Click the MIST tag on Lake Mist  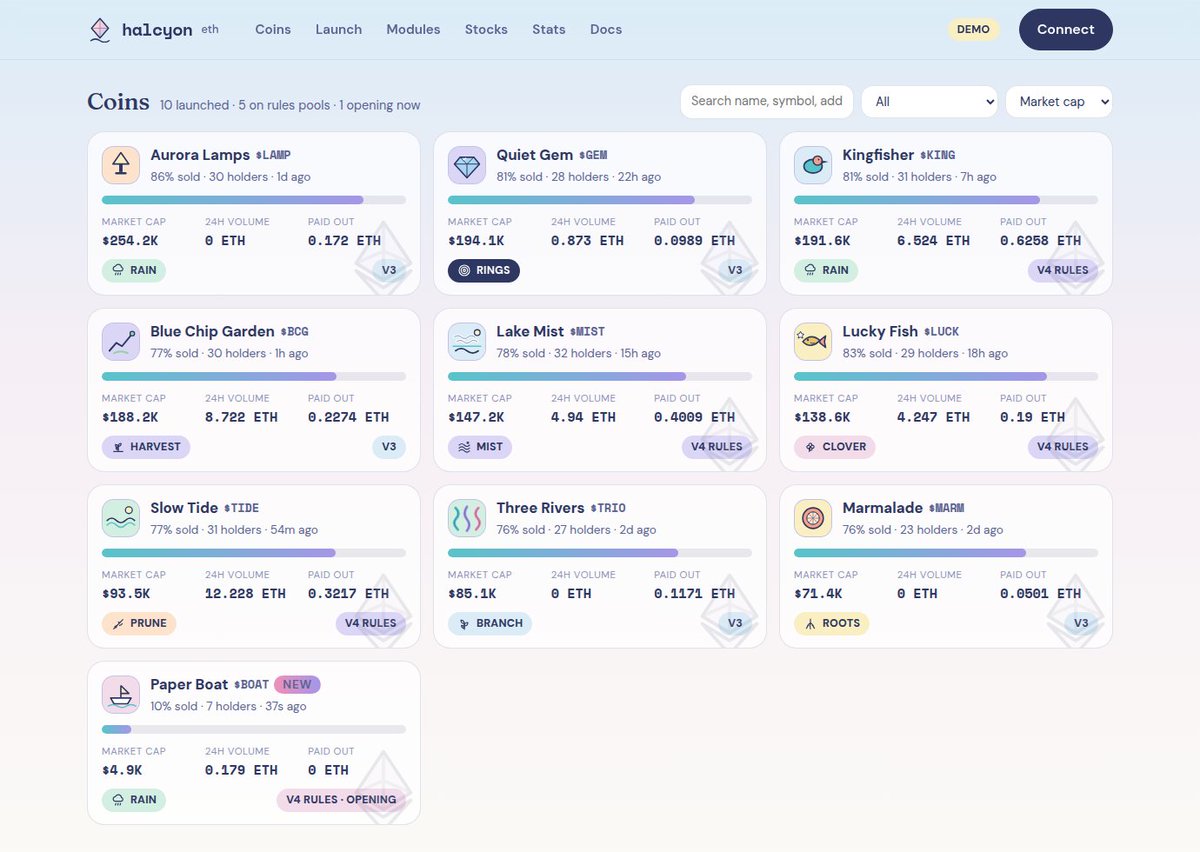(x=480, y=447)
